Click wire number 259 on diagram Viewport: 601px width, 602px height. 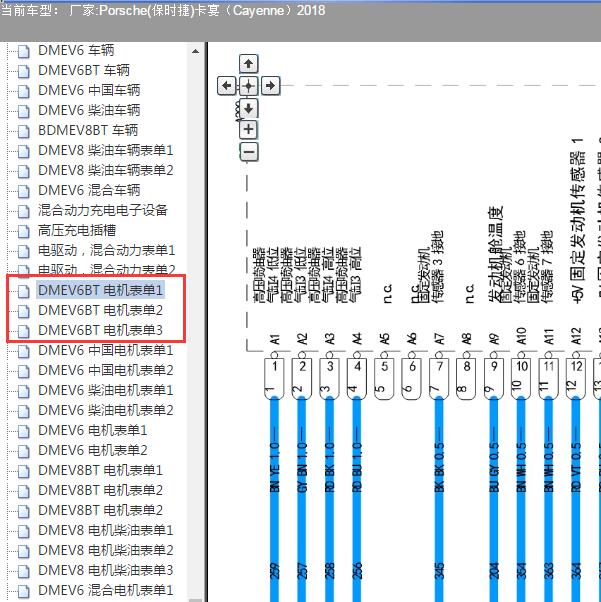275,571
